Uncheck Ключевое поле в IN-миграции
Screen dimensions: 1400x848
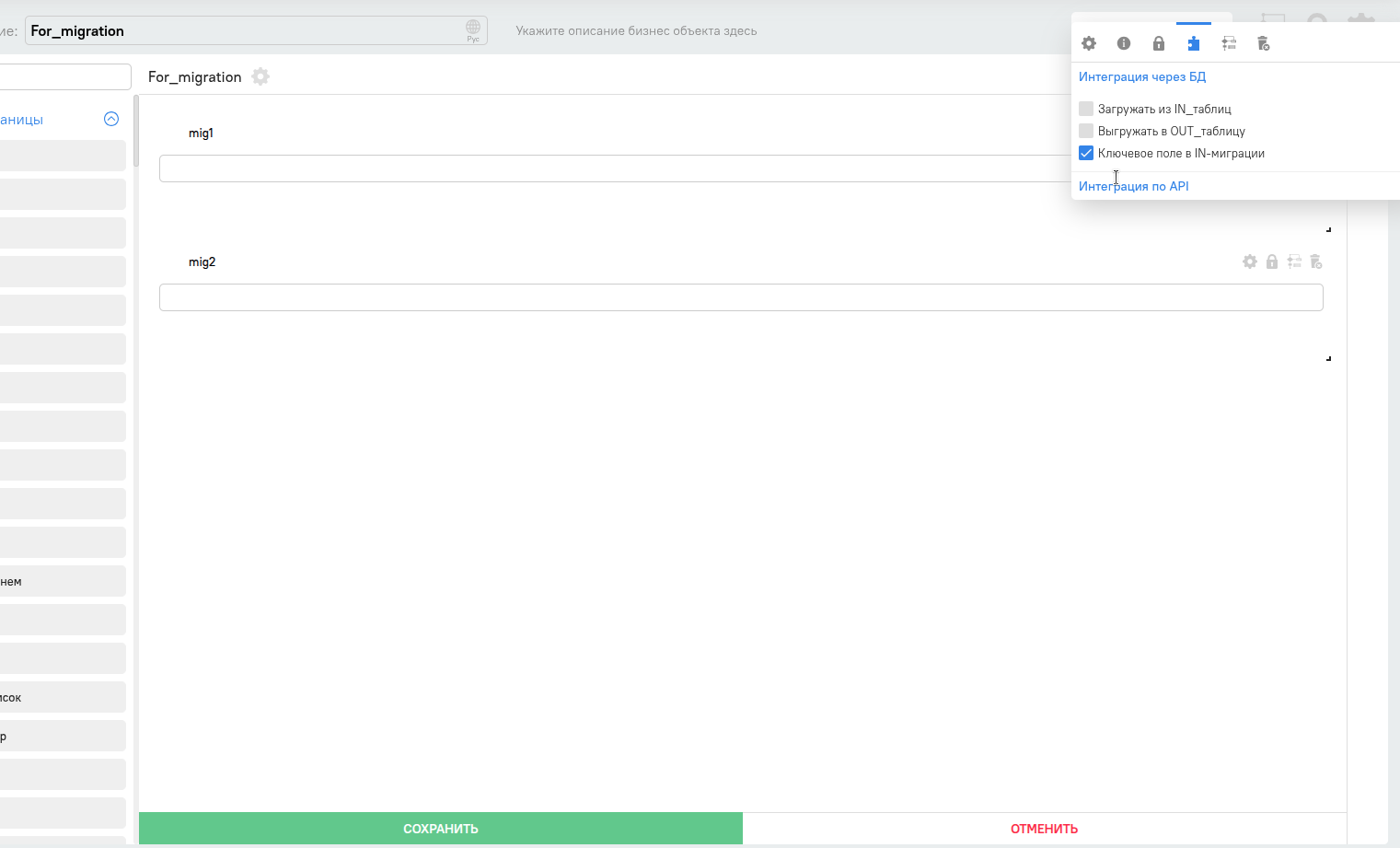(1086, 153)
